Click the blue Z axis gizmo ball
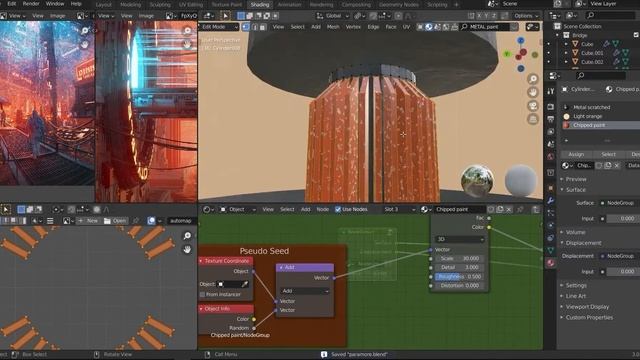Viewport: 640px width, 360px height. tap(521, 40)
